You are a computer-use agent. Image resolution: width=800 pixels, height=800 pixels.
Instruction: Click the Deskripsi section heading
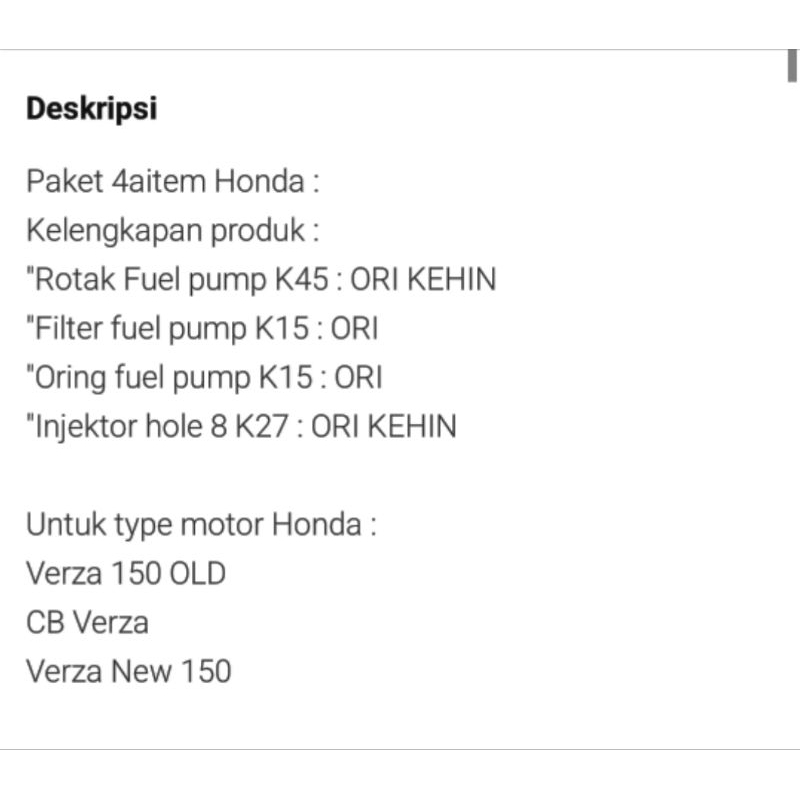point(91,108)
